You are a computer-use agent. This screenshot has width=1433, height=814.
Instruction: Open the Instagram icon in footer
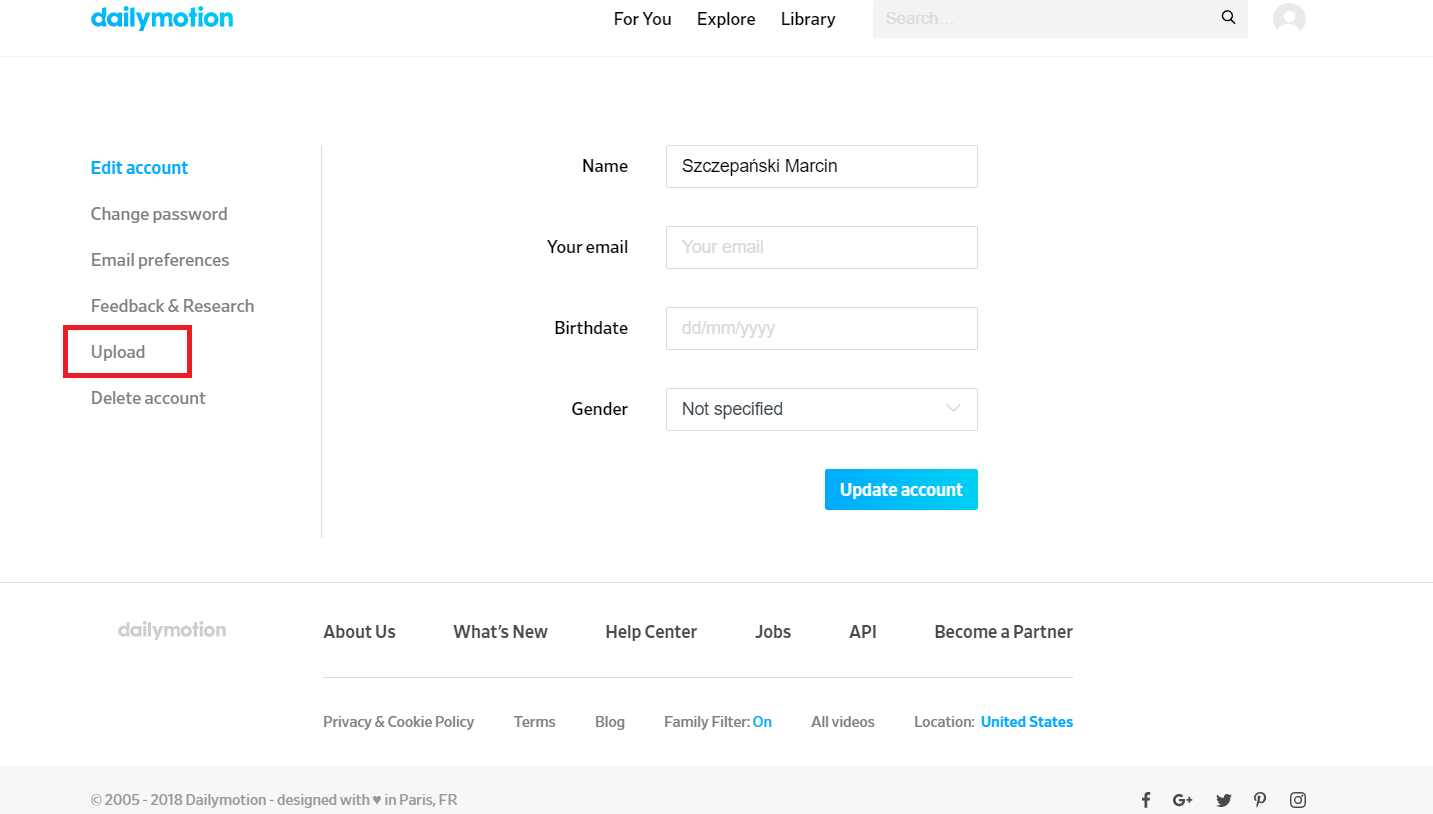coord(1298,800)
